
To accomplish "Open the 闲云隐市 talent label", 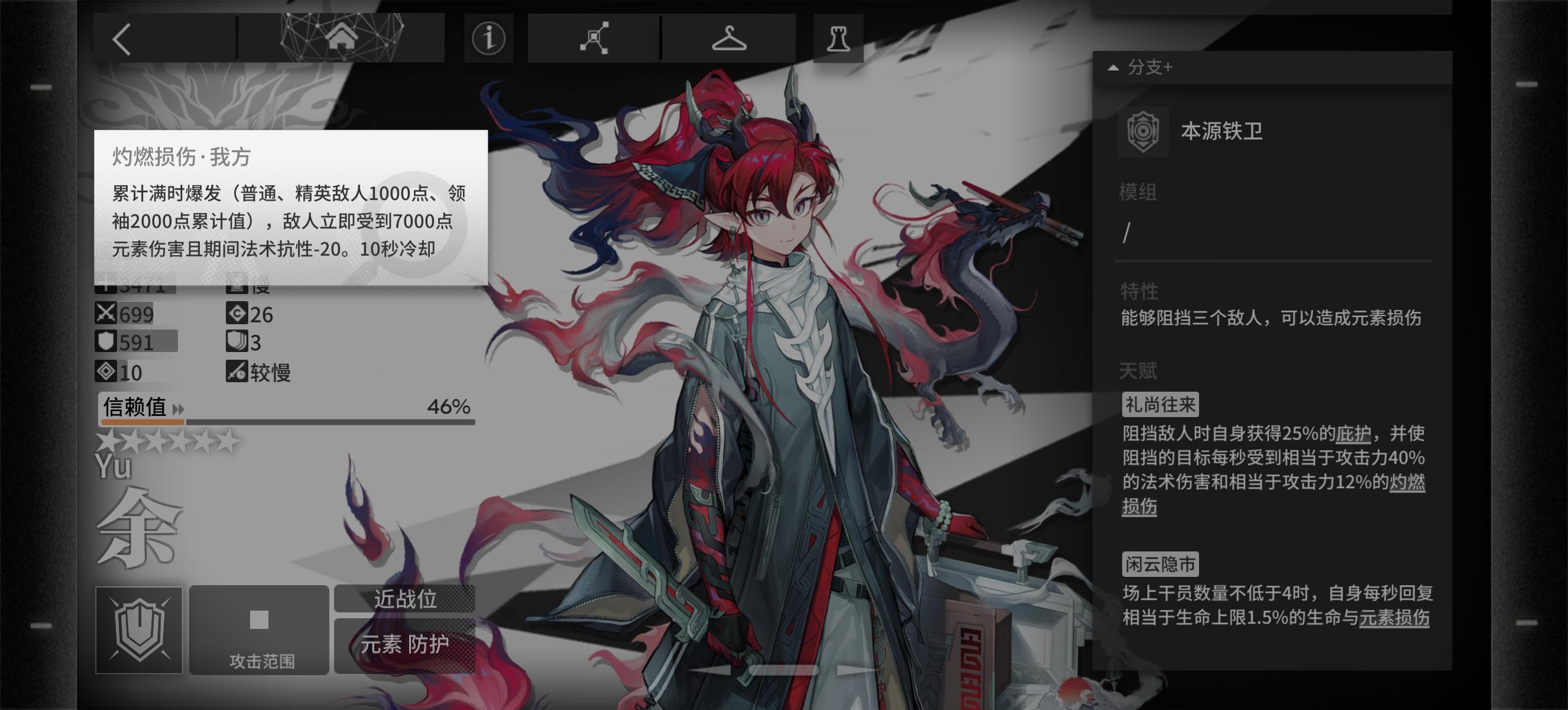I will click(x=1160, y=564).
